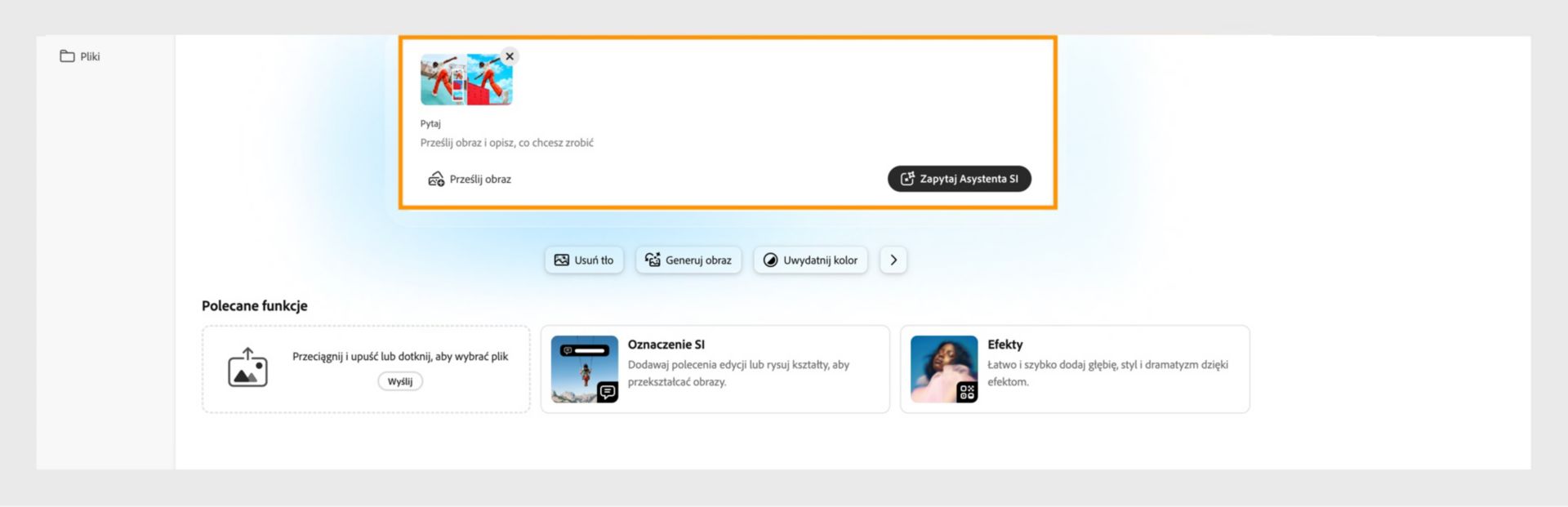Click the Efekty card portrait thumbnail
The height and width of the screenshot is (507, 1568).
[944, 369]
